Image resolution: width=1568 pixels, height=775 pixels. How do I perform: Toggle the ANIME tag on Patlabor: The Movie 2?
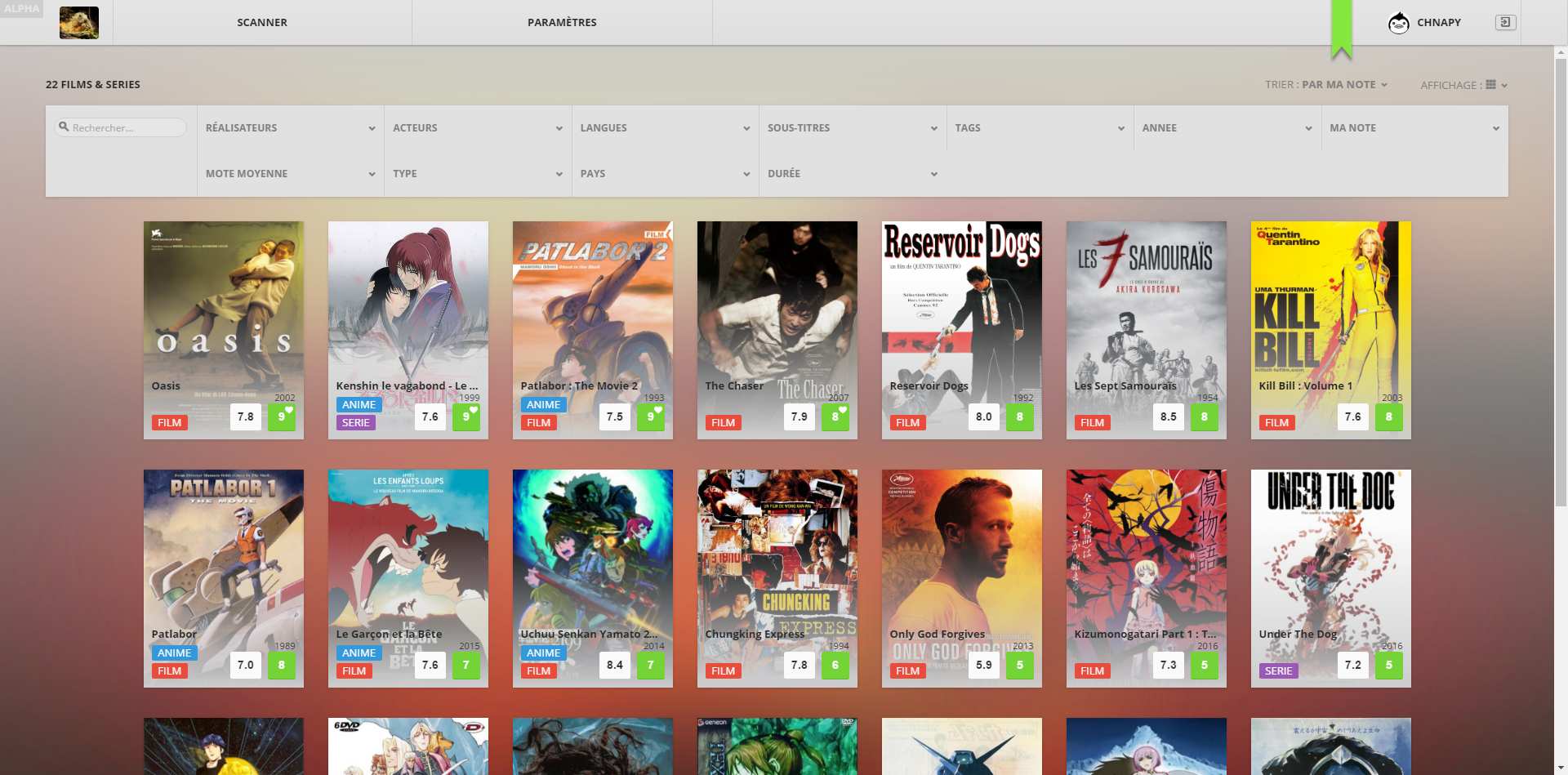(x=543, y=405)
